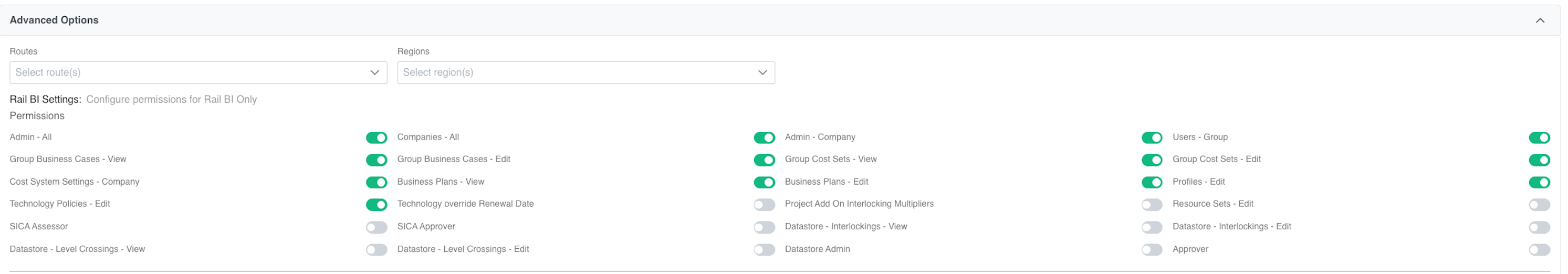Viewport: 1568px width, 274px height.
Task: Enable Technology override Renewal Date
Action: (764, 205)
